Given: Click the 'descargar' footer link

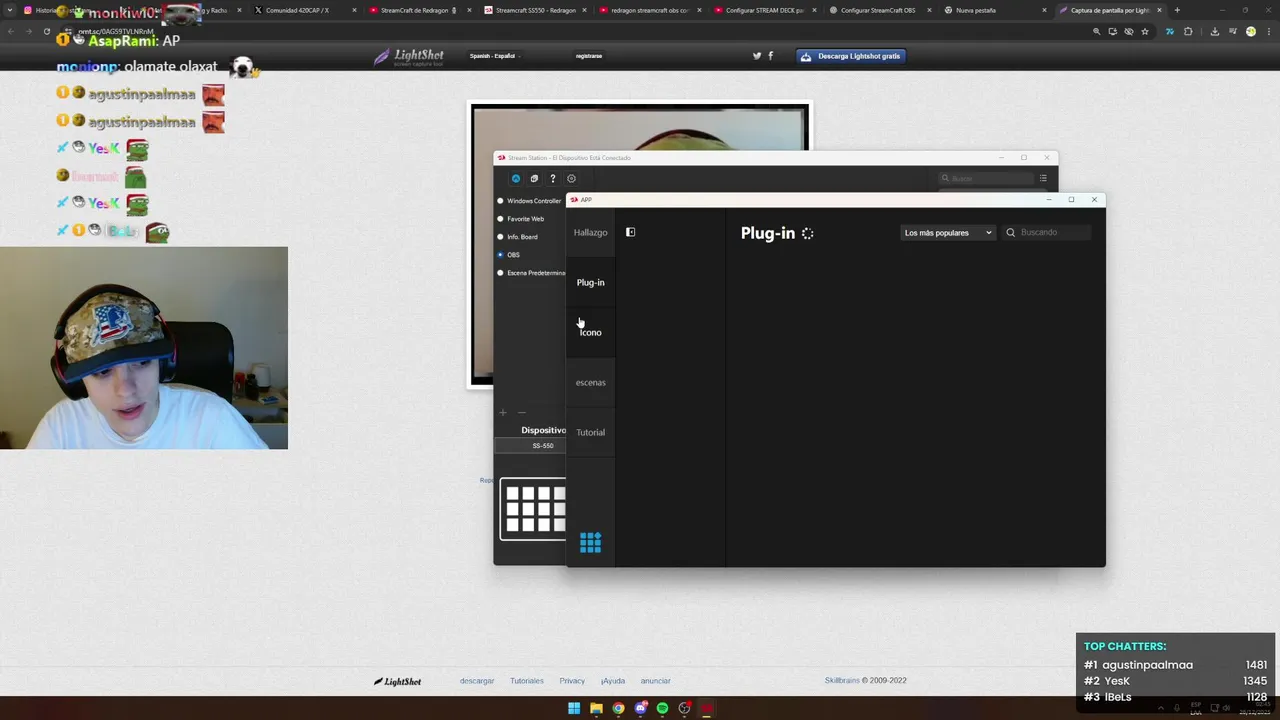Looking at the screenshot, I should 477,681.
